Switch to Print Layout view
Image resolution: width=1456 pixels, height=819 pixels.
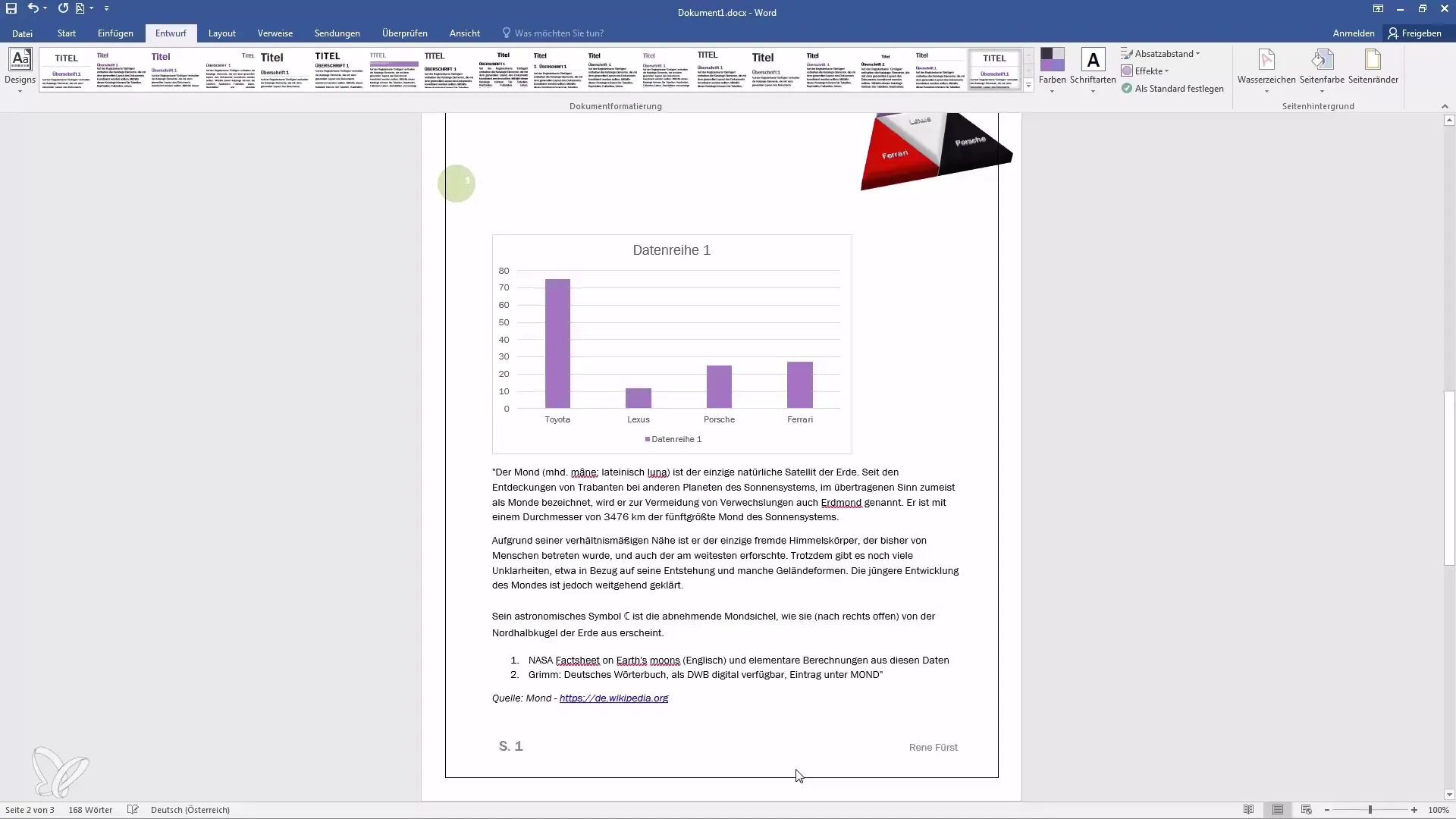1278,810
